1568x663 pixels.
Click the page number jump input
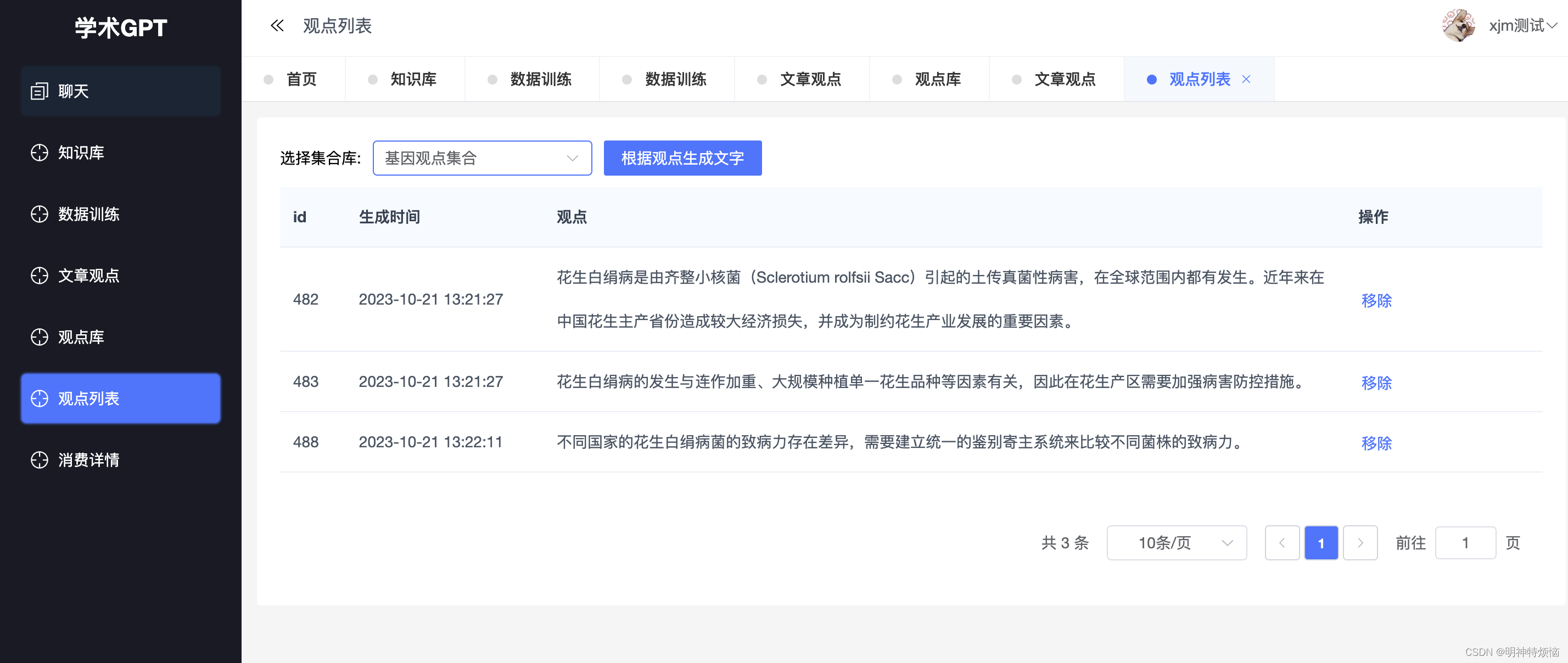(x=1465, y=543)
